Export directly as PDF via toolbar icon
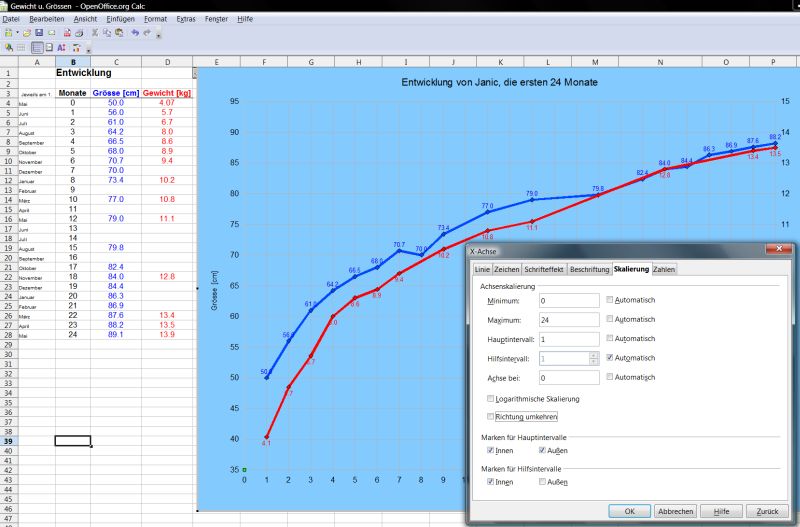Image resolution: width=800 pixels, height=527 pixels. point(67,33)
